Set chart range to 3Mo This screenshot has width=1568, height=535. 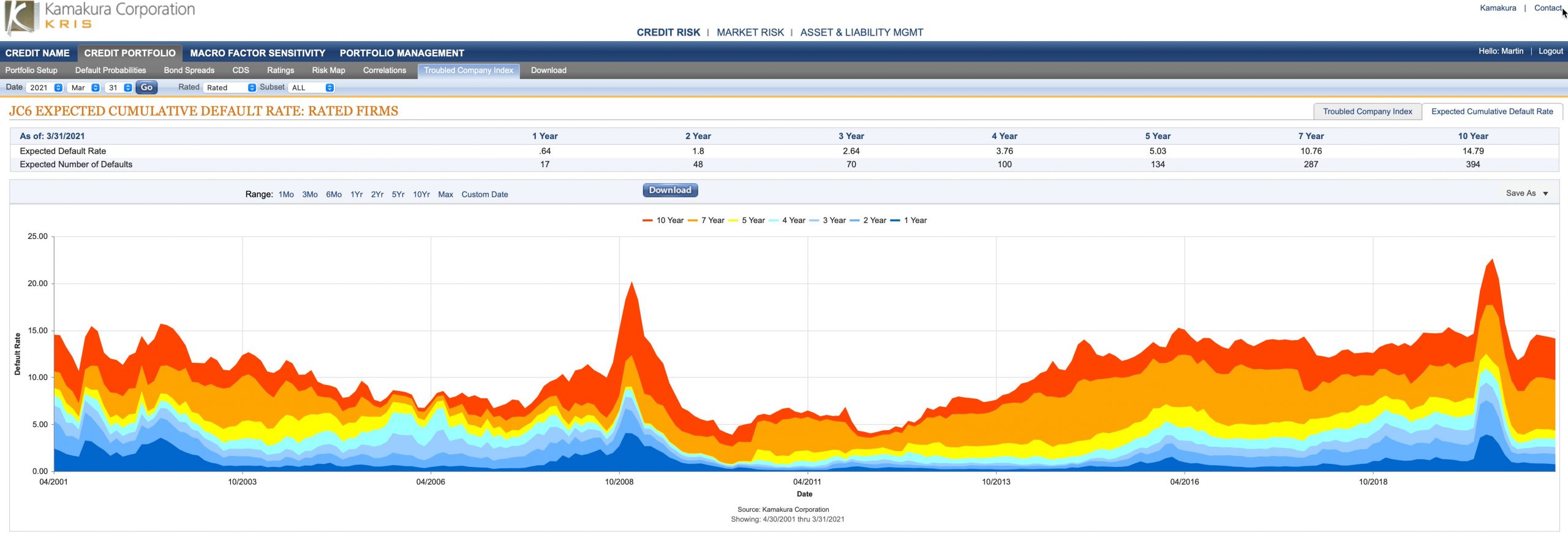[310, 194]
